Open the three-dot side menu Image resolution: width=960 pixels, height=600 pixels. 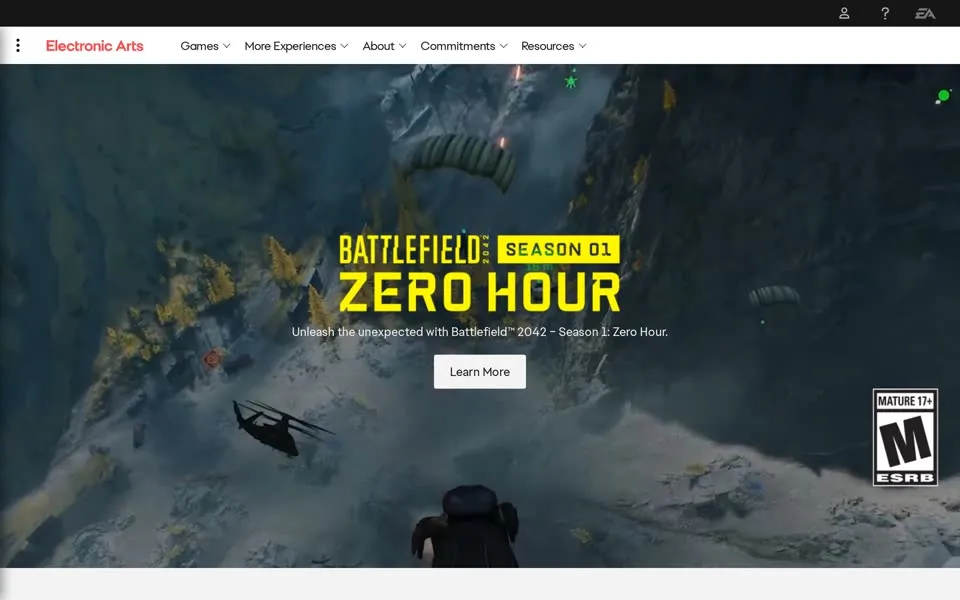tap(18, 45)
